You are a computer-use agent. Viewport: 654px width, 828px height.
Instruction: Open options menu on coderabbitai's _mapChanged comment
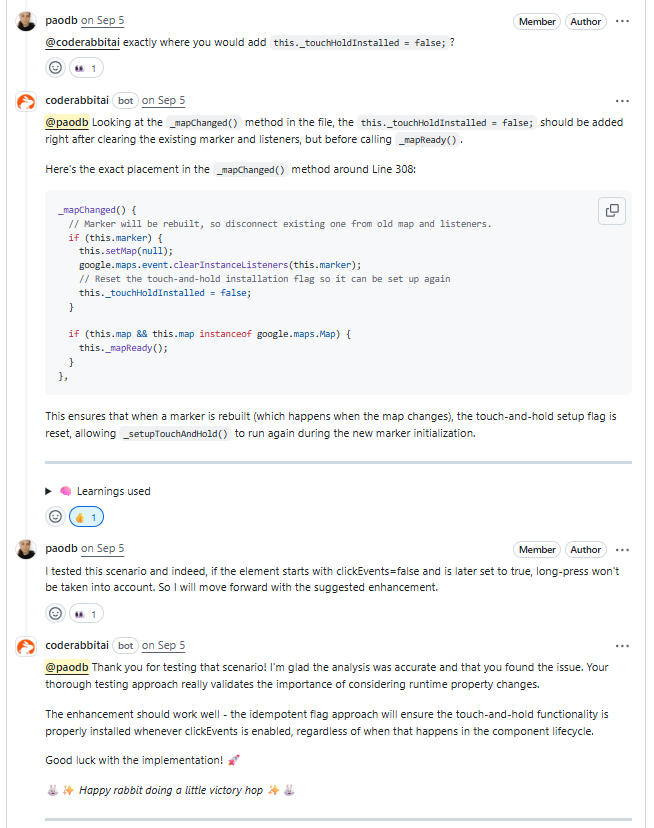[623, 101]
